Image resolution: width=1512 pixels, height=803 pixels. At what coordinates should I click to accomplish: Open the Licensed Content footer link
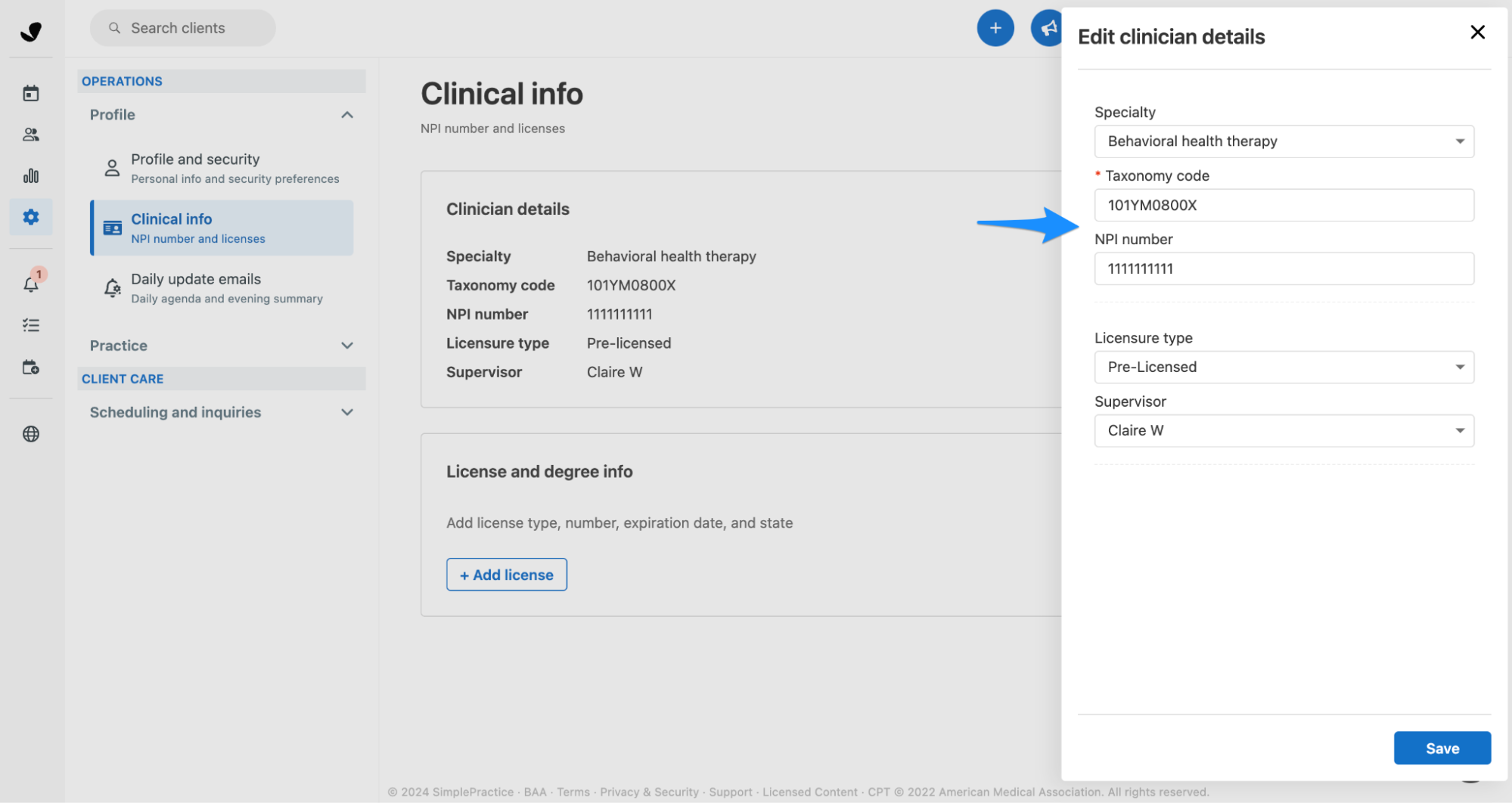(x=810, y=792)
